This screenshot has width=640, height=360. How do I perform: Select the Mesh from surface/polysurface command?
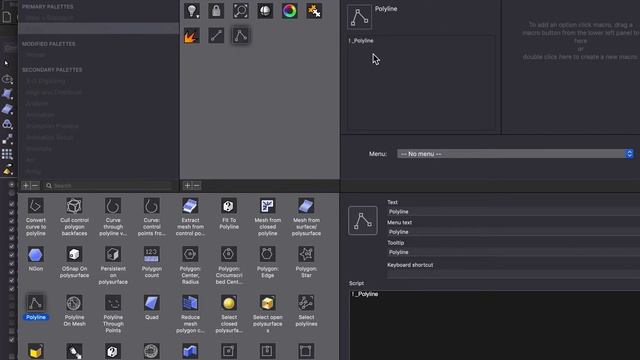tap(306, 217)
